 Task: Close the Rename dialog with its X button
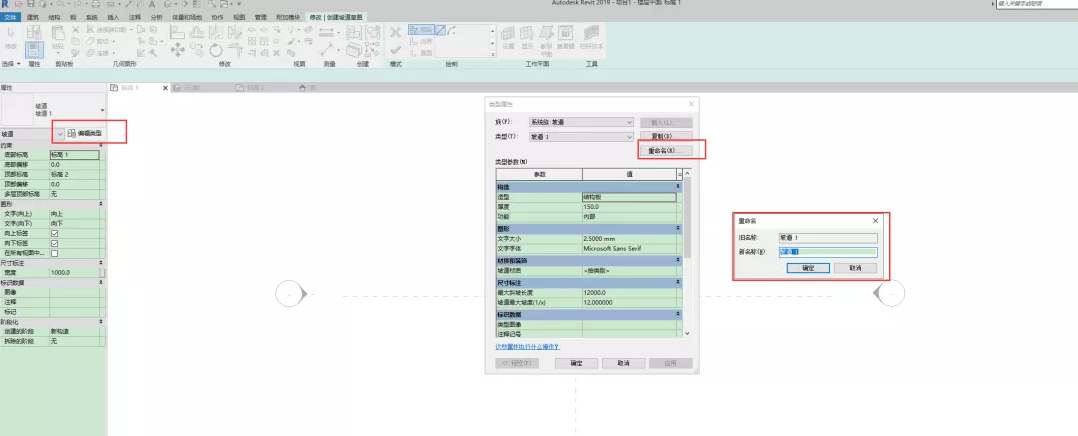[875, 221]
